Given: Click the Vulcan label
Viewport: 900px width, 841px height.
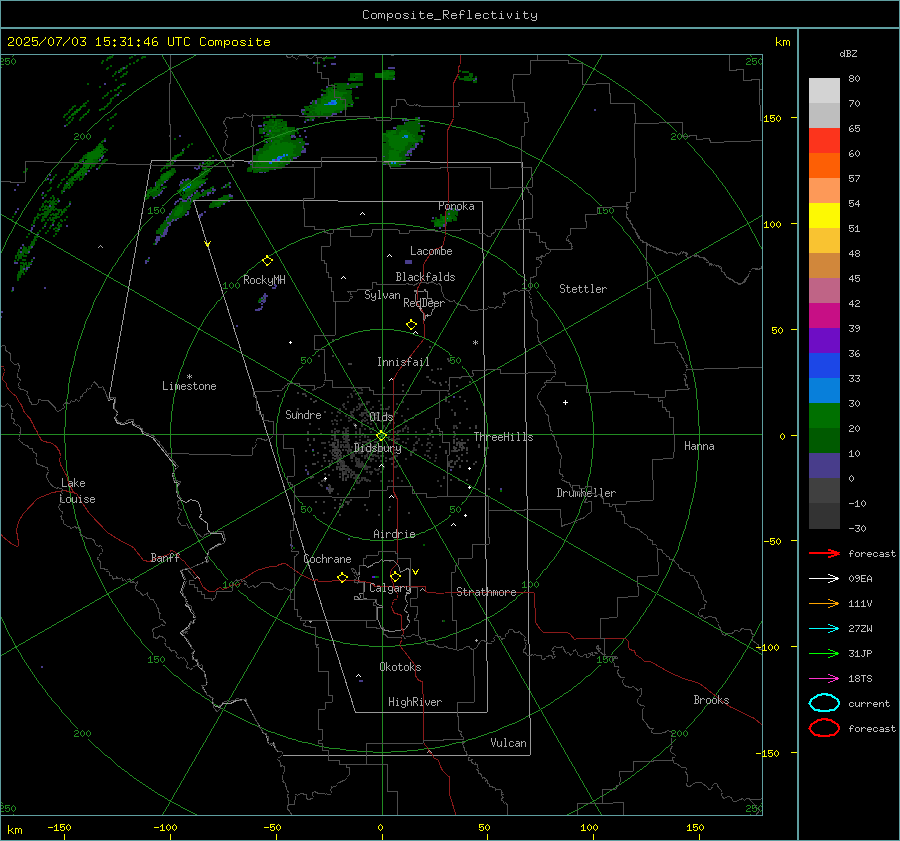Looking at the screenshot, I should [x=509, y=743].
